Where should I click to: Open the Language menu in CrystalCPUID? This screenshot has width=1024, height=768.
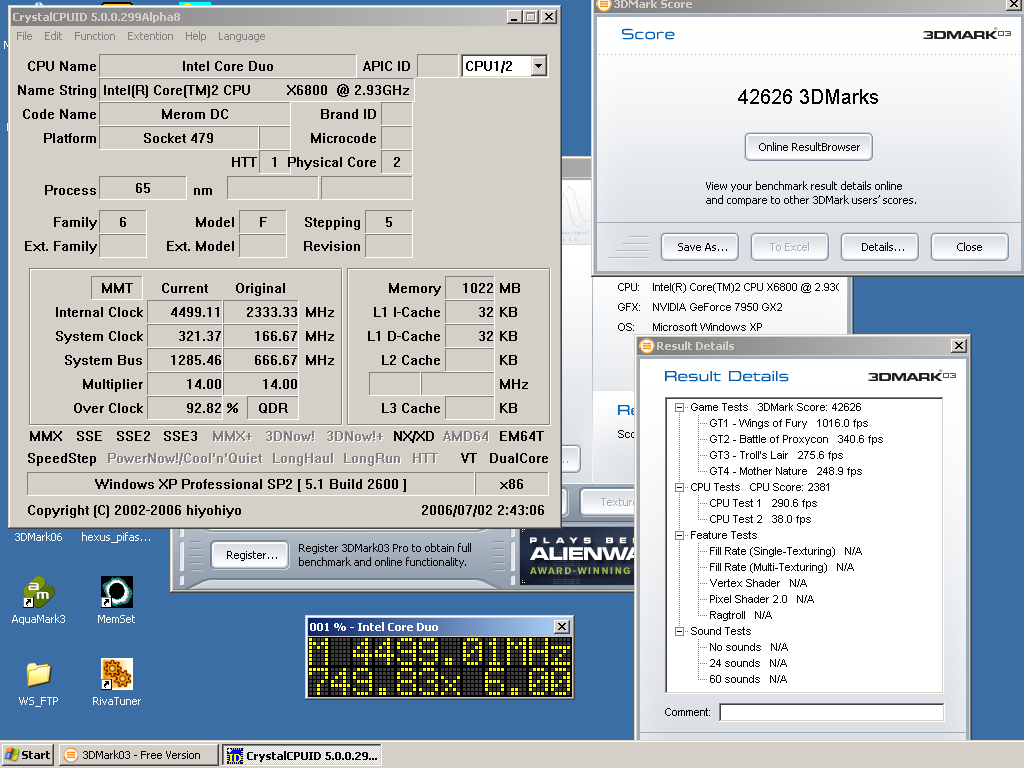242,36
